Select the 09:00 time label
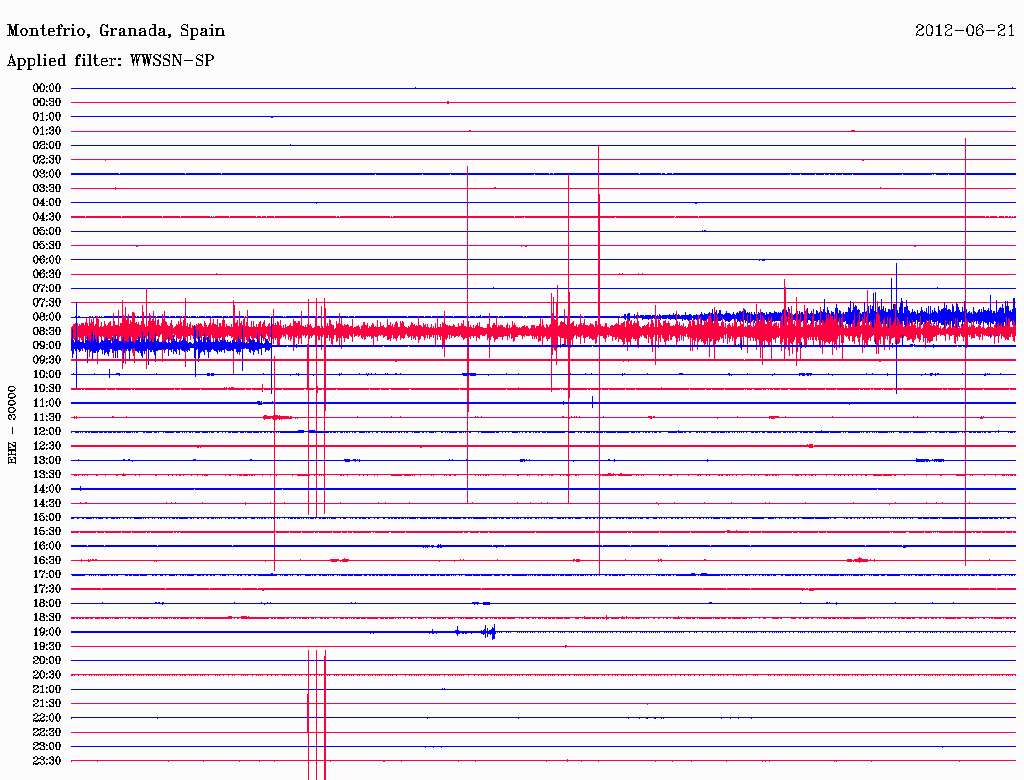This screenshot has height=780, width=1024. point(47,346)
